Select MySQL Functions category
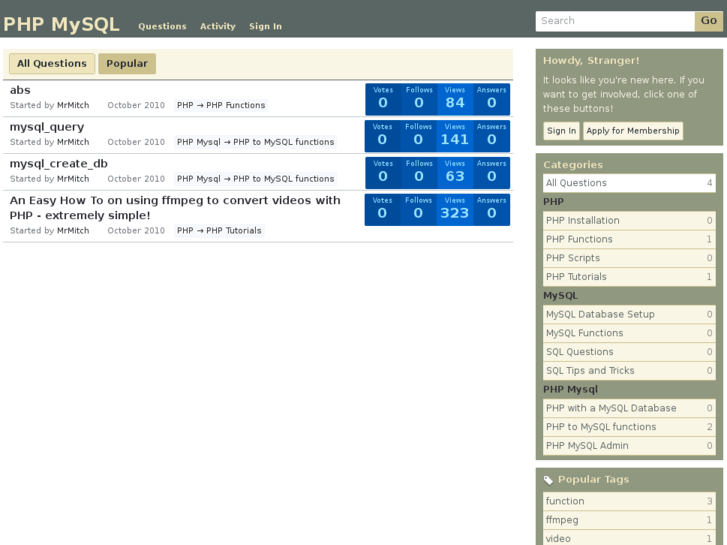 [x=629, y=333]
